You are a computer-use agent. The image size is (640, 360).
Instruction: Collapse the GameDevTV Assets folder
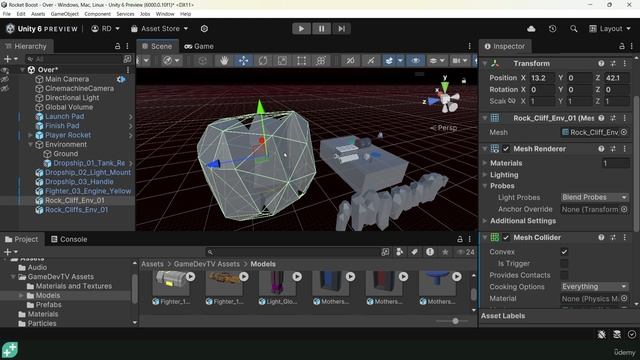click(x=13, y=277)
